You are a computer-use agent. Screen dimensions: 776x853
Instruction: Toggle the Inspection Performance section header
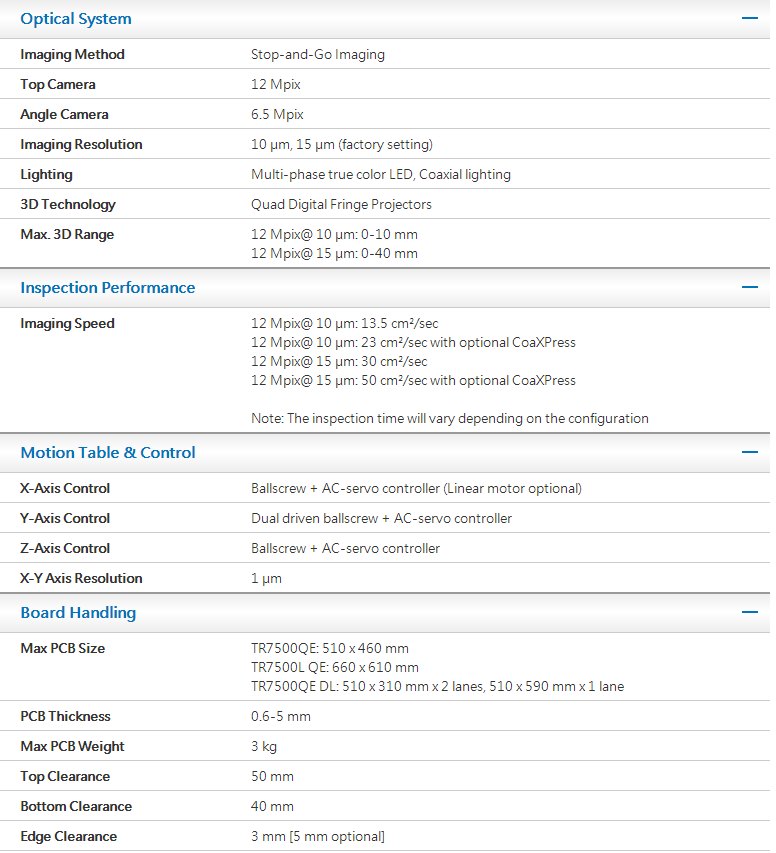(108, 288)
